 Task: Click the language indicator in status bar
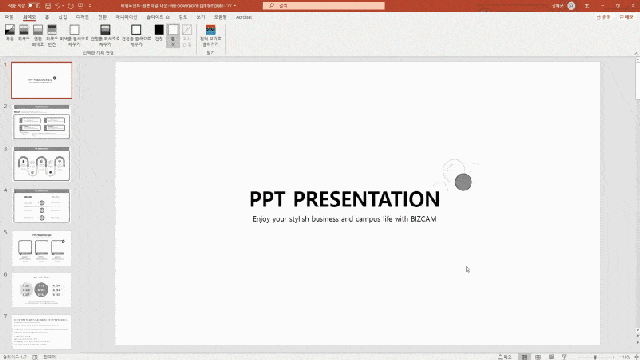pos(50,357)
